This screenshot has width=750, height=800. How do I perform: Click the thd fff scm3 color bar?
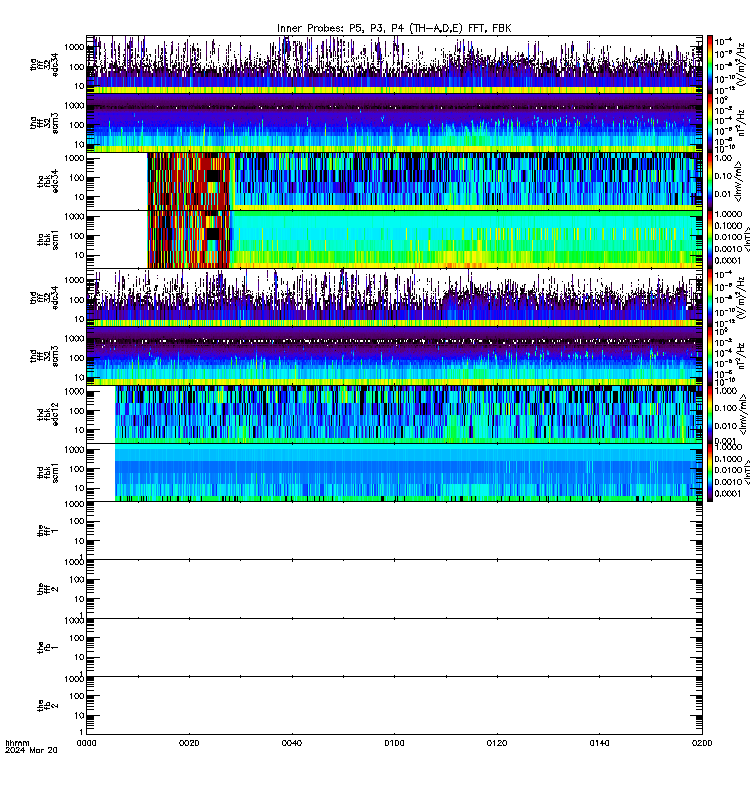(x=709, y=356)
